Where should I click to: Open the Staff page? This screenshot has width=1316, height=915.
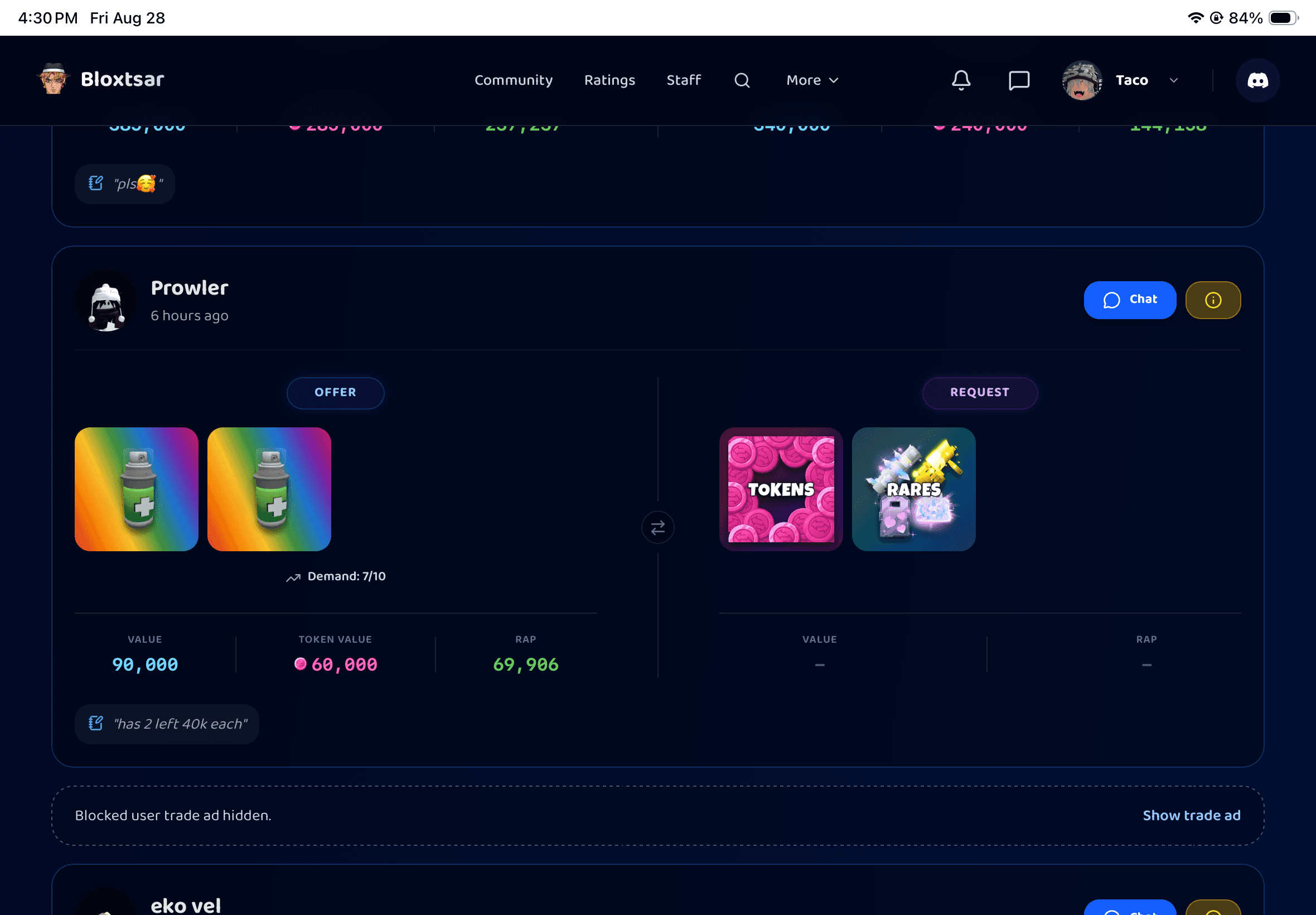[684, 80]
